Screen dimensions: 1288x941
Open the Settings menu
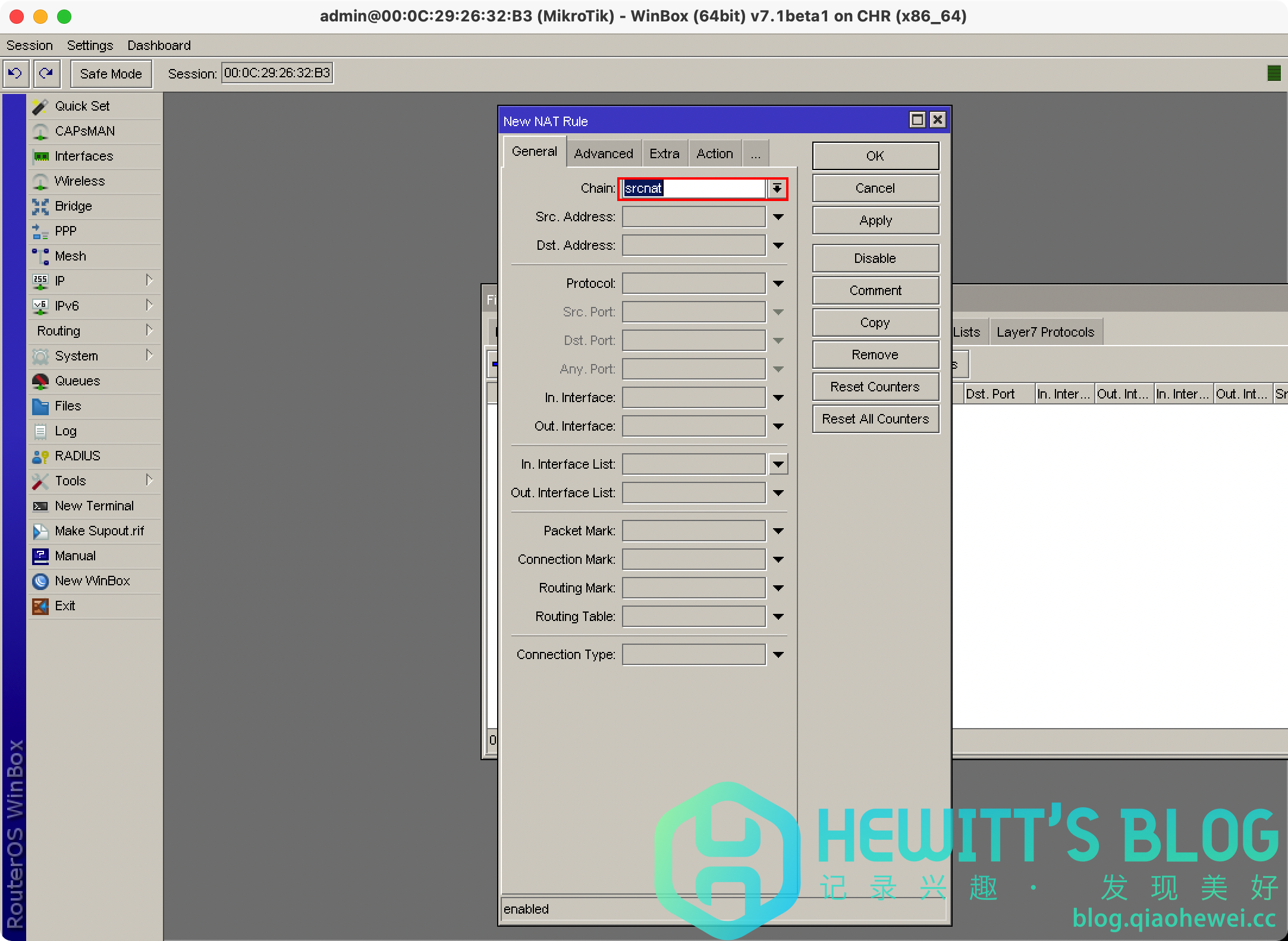click(x=90, y=45)
